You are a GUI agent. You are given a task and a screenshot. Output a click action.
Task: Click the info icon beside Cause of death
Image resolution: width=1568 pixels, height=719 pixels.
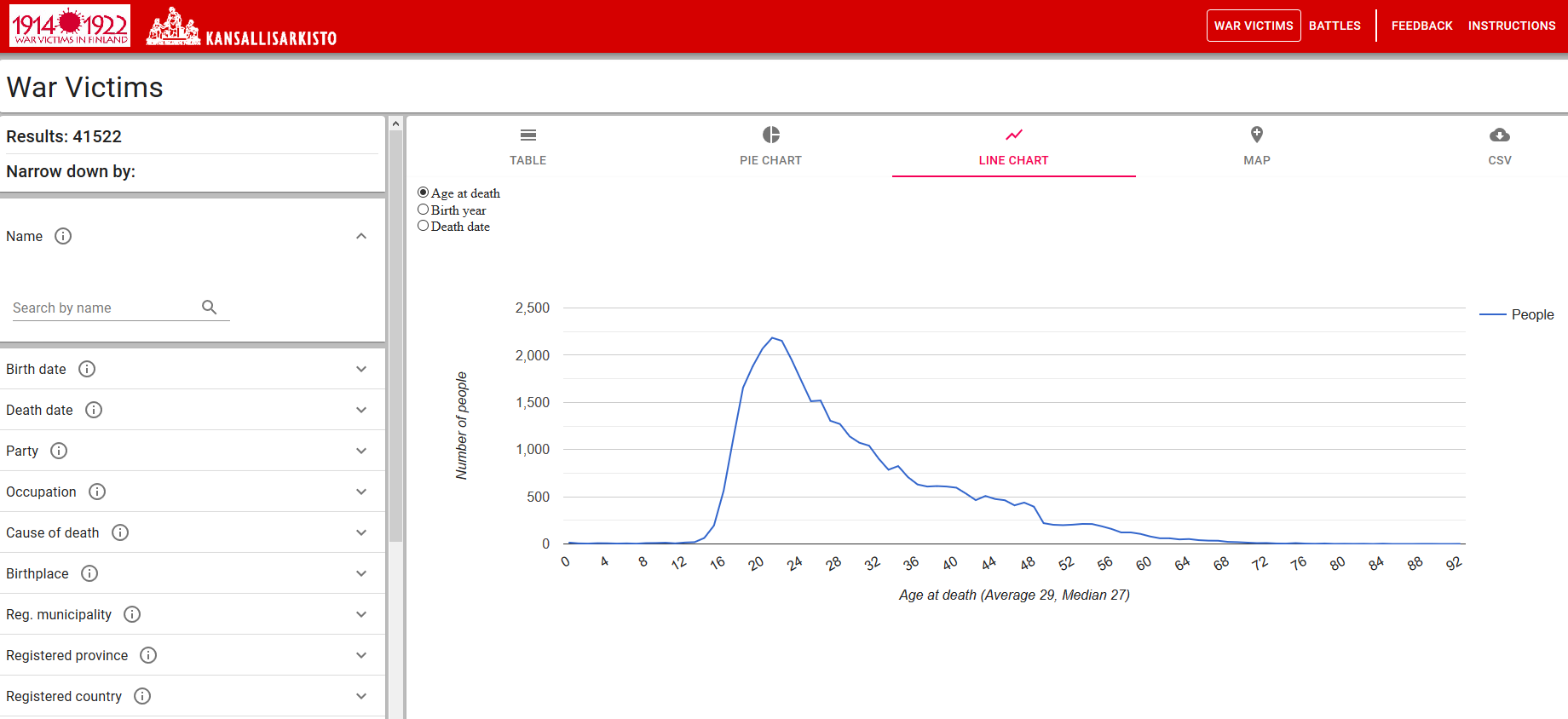click(120, 532)
